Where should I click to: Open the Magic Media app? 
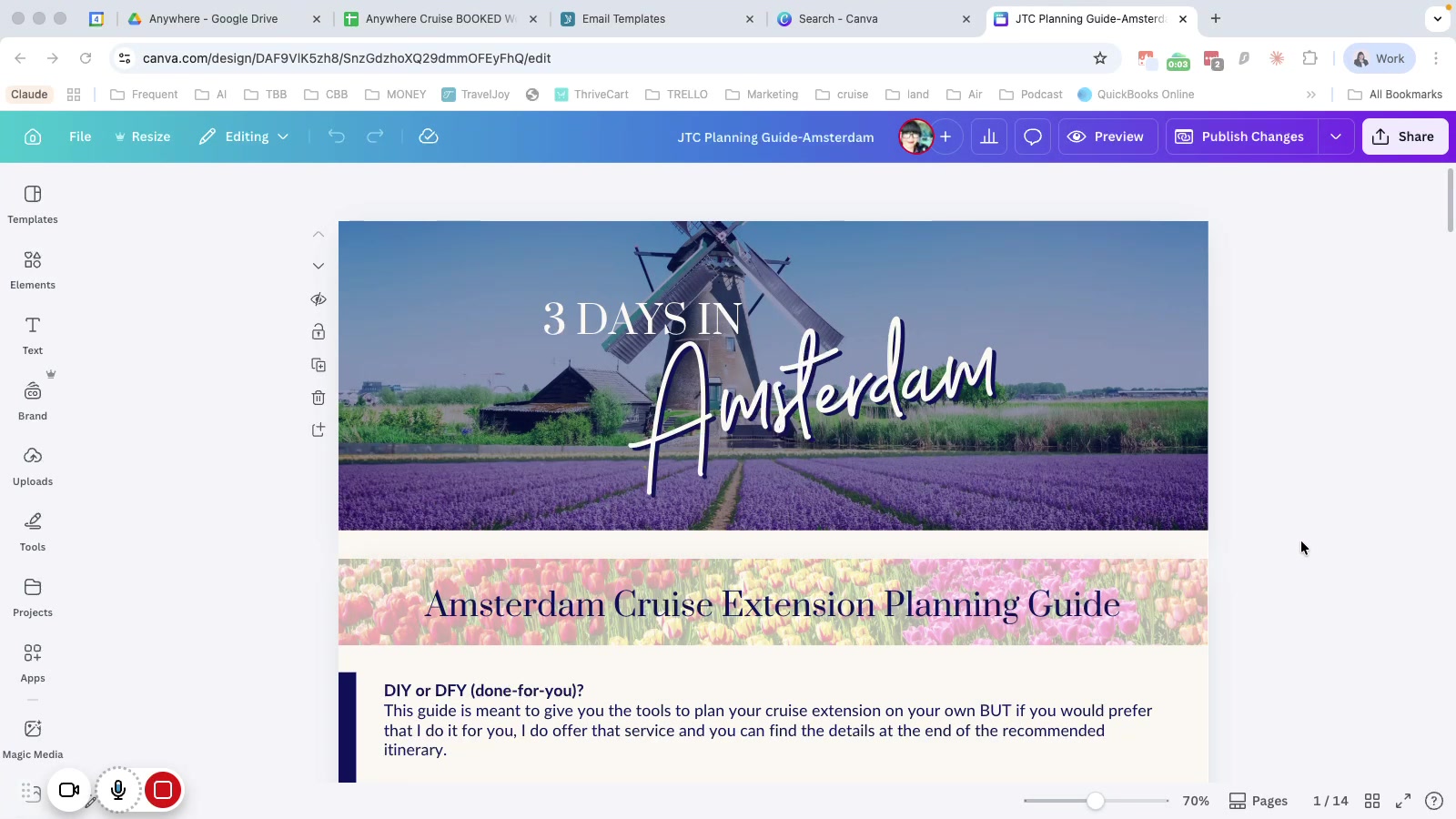[x=33, y=738]
